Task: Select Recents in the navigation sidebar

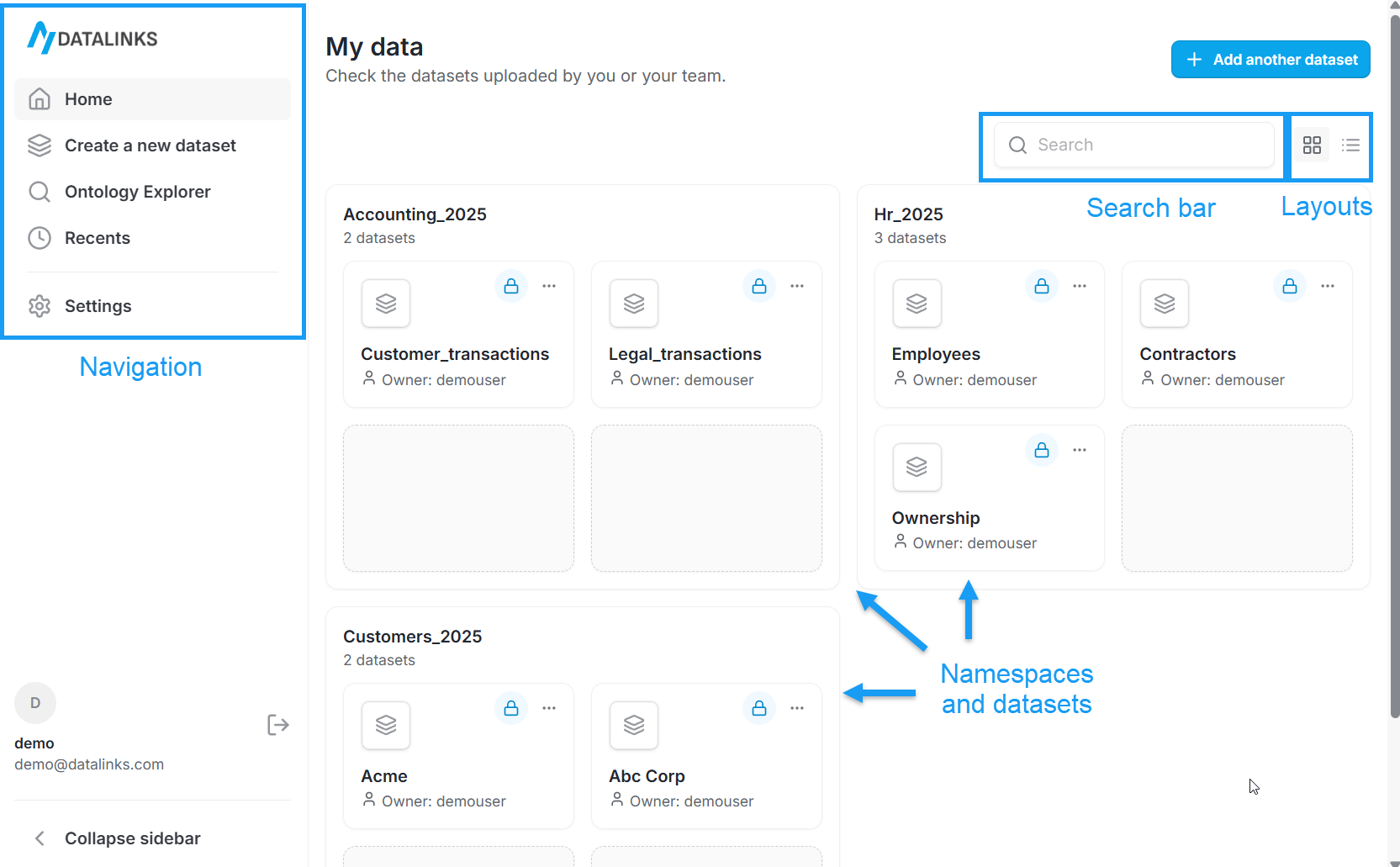Action: click(x=98, y=238)
